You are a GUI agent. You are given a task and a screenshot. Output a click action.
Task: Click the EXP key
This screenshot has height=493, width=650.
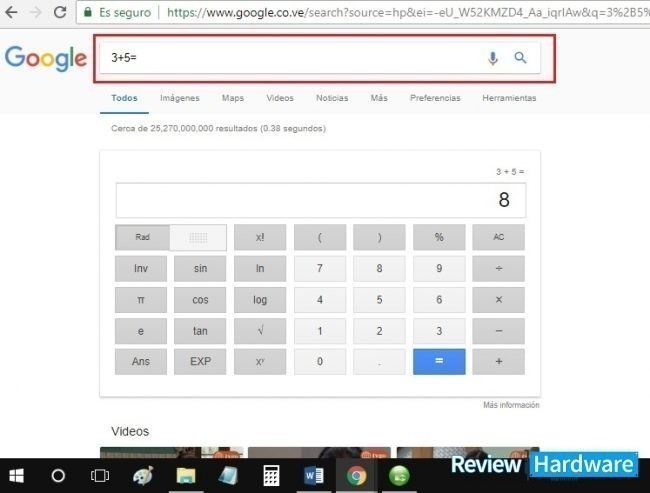[x=200, y=362]
